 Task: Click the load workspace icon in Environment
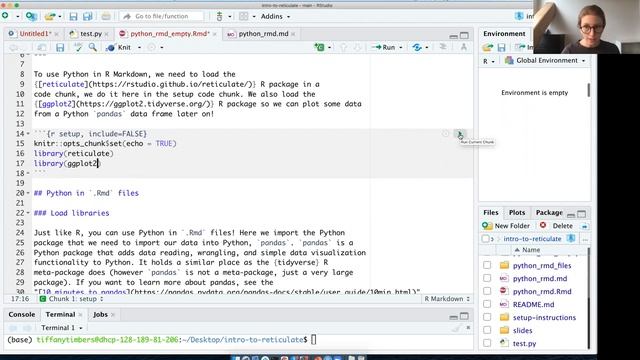coord(488,48)
